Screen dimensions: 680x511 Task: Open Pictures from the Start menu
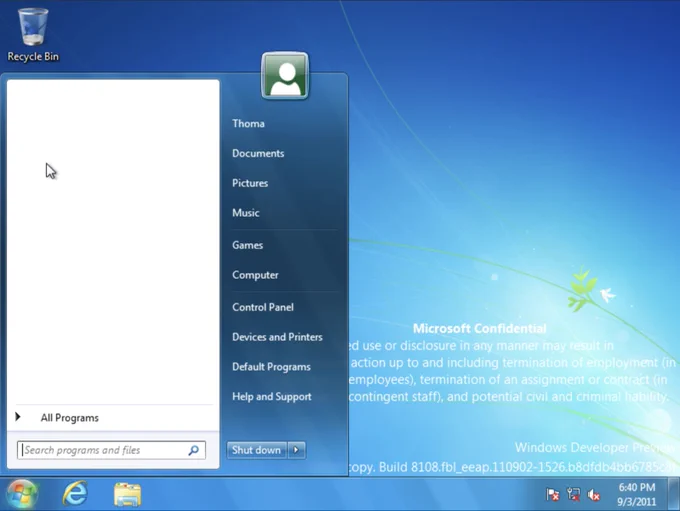pyautogui.click(x=250, y=183)
